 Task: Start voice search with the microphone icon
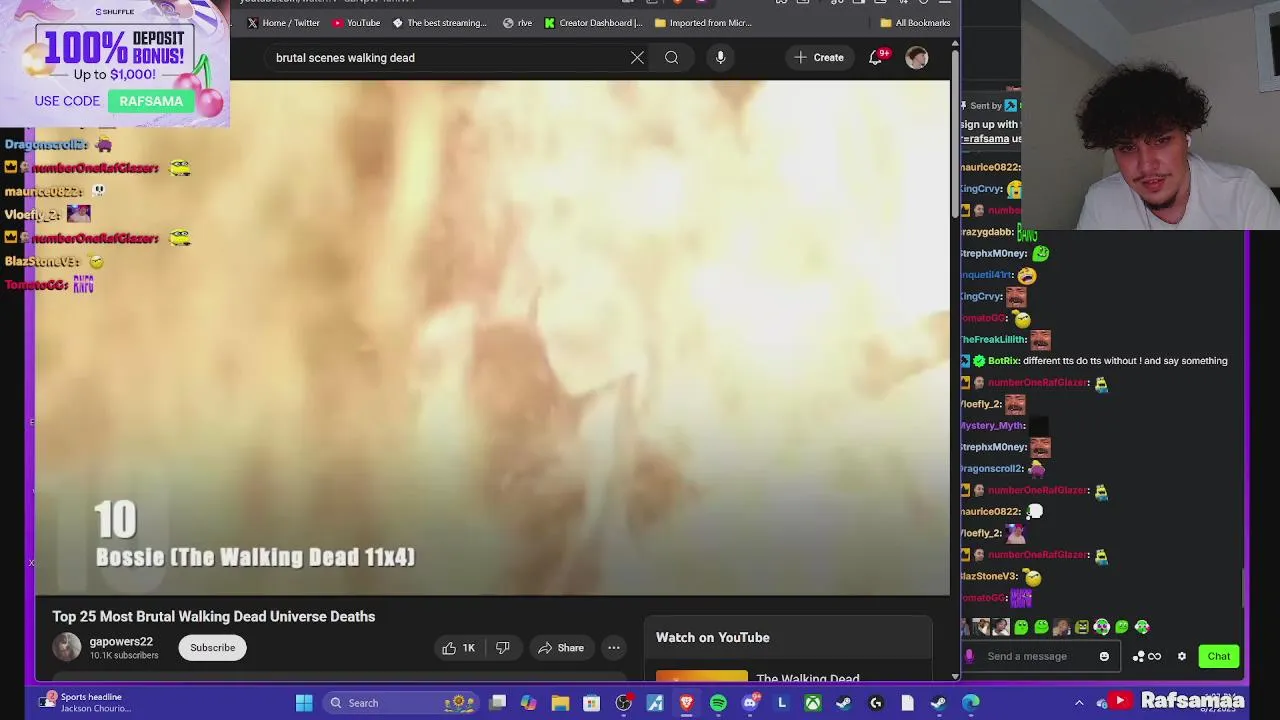[x=720, y=58]
